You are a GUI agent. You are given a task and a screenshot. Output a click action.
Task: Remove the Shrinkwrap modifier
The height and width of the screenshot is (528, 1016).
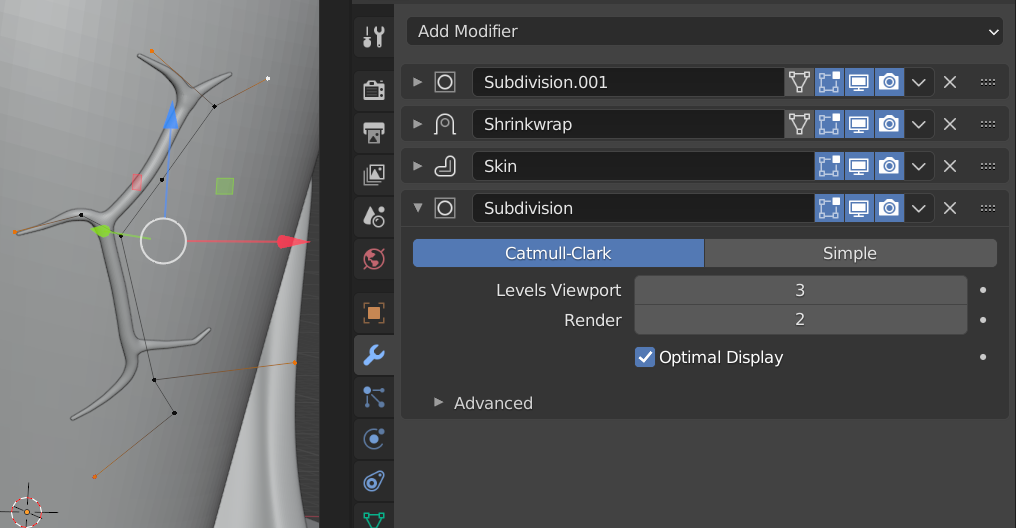click(950, 124)
